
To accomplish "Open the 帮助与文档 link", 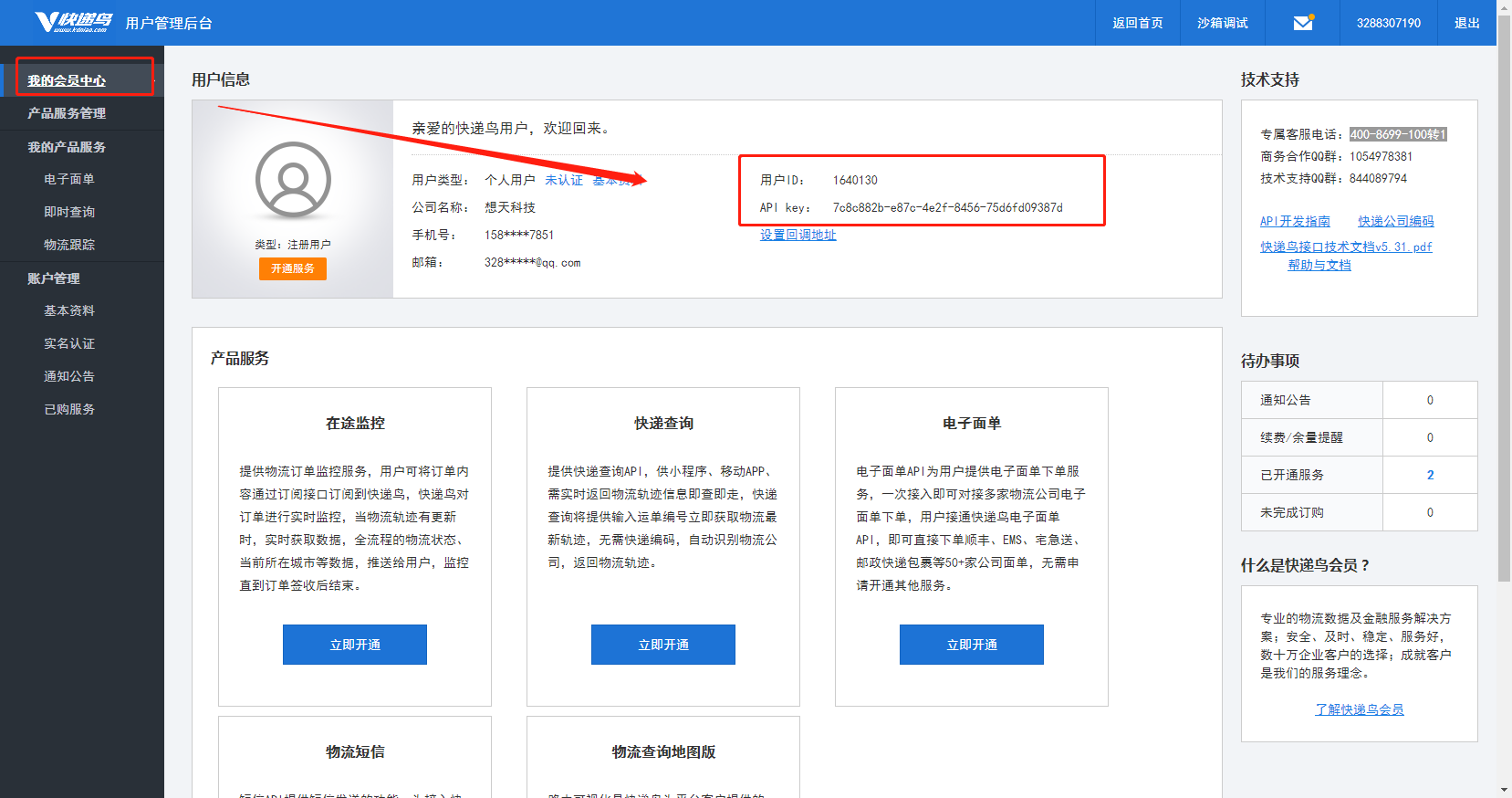I will point(1319,265).
